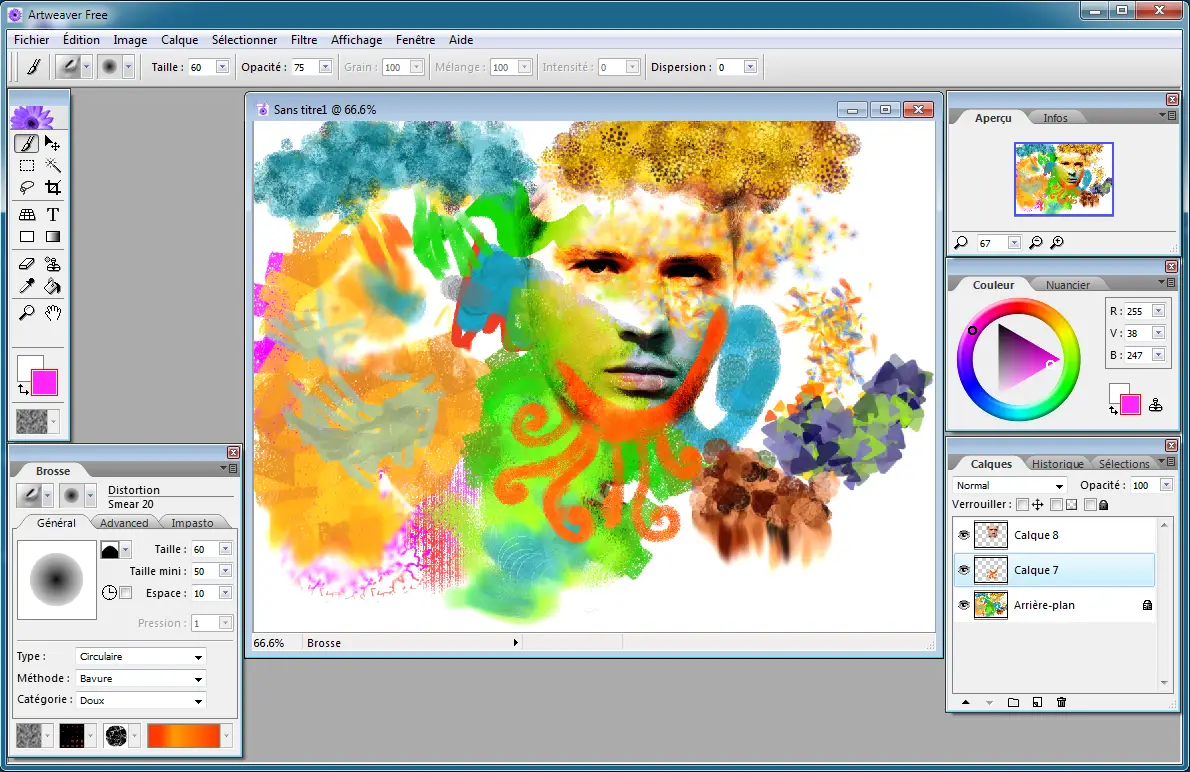This screenshot has width=1190, height=772.
Task: Select the Gradient tool
Action: [x=52, y=237]
